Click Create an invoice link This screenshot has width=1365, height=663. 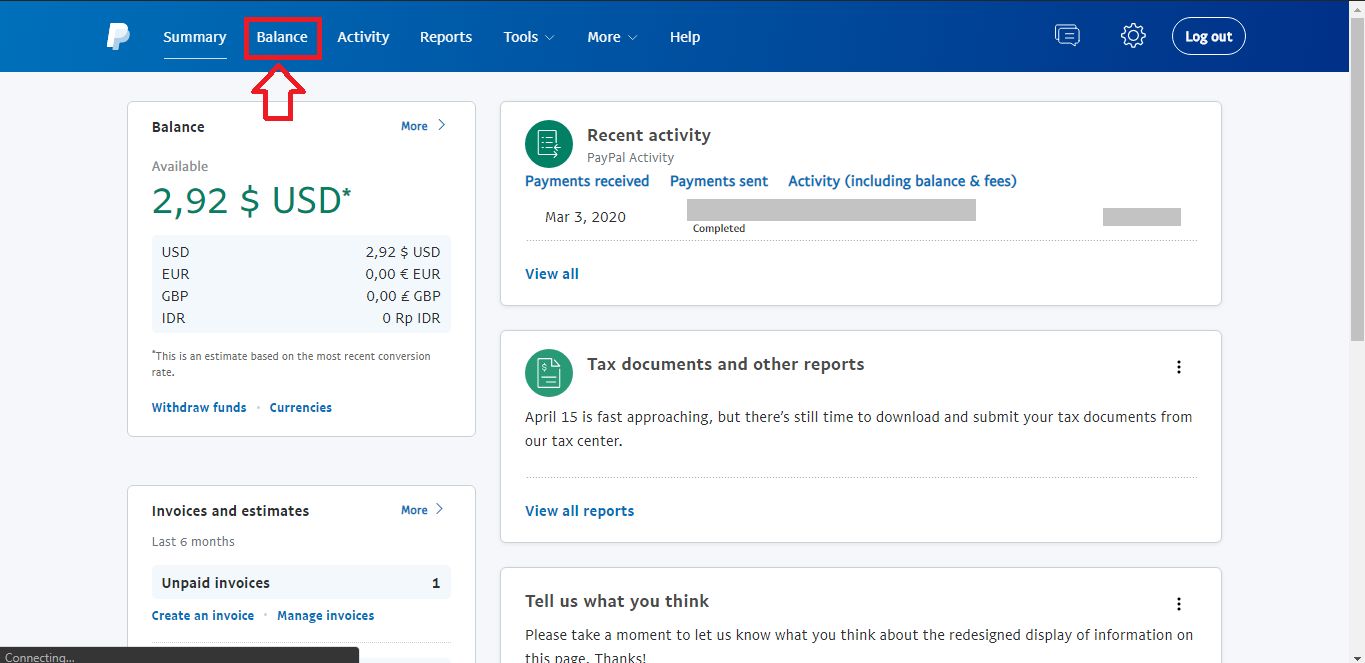[203, 616]
